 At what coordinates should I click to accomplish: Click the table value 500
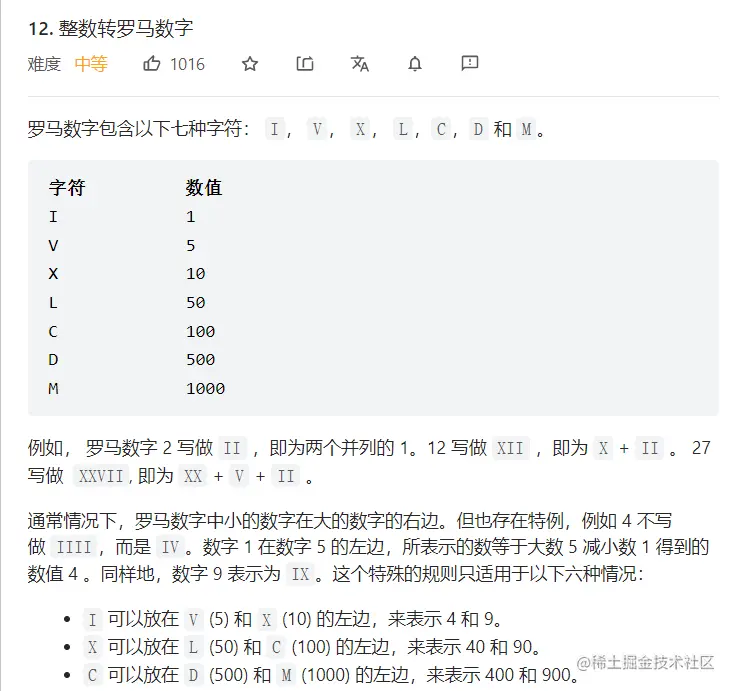pos(200,360)
